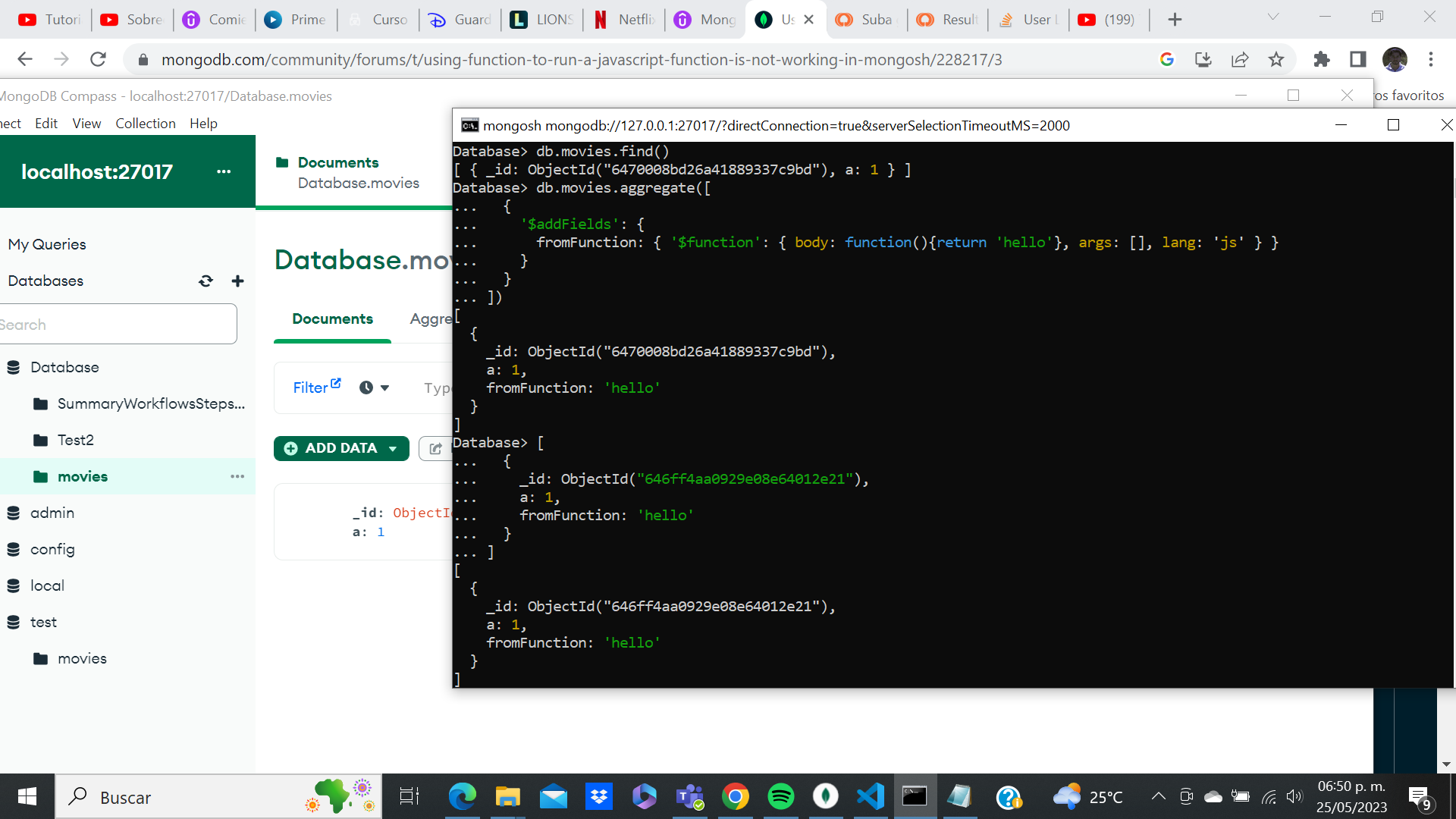The width and height of the screenshot is (1456, 819).
Task: Toggle Chrome side panel button
Action: tap(1358, 60)
